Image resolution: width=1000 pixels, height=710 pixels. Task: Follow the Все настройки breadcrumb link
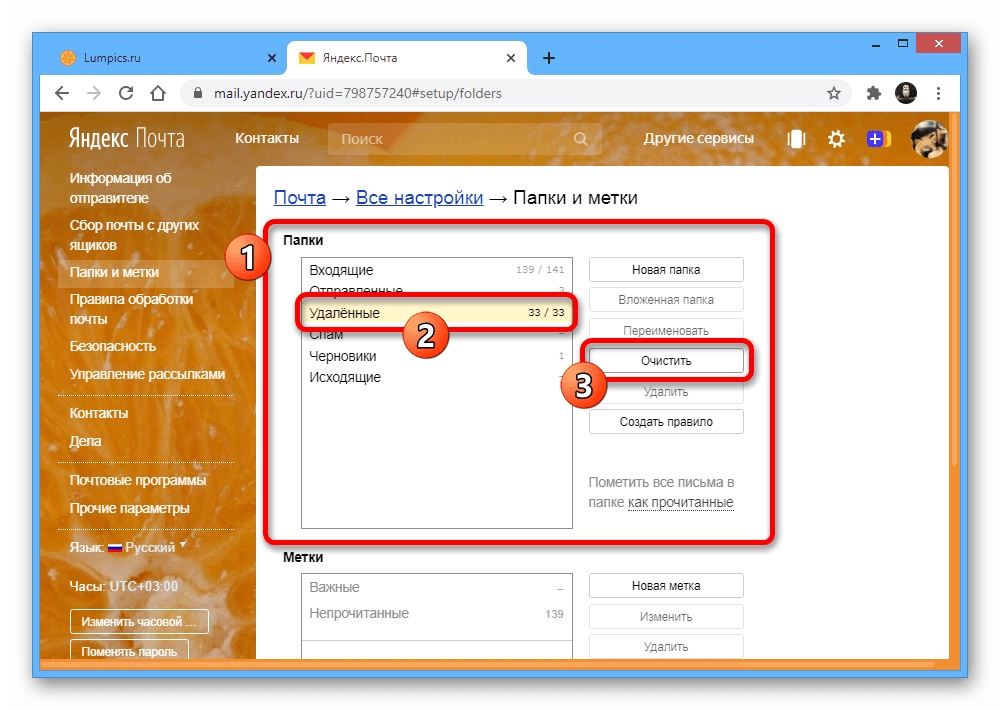click(419, 198)
